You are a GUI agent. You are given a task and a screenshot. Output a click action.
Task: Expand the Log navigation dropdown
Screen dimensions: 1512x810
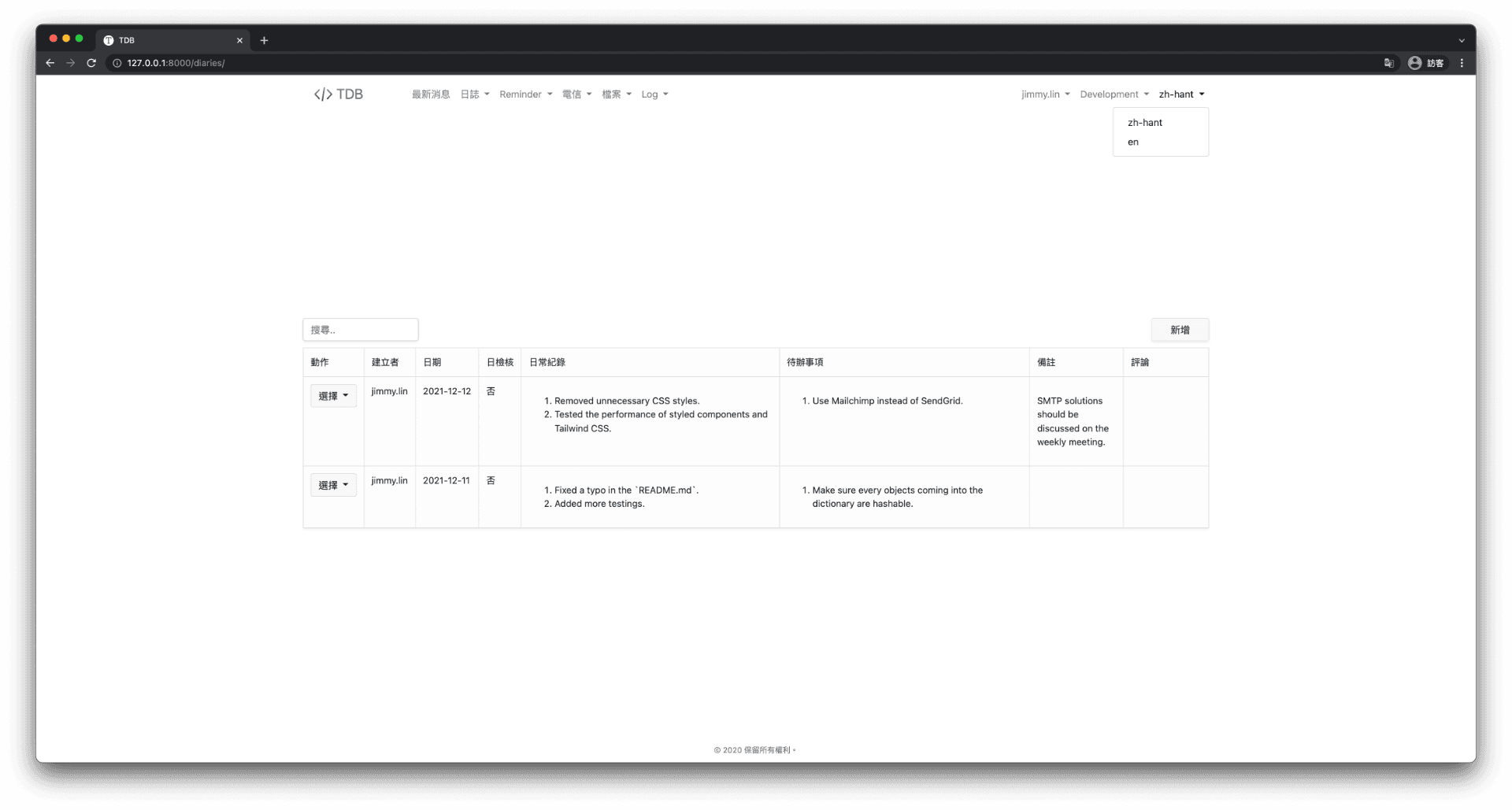pyautogui.click(x=654, y=94)
